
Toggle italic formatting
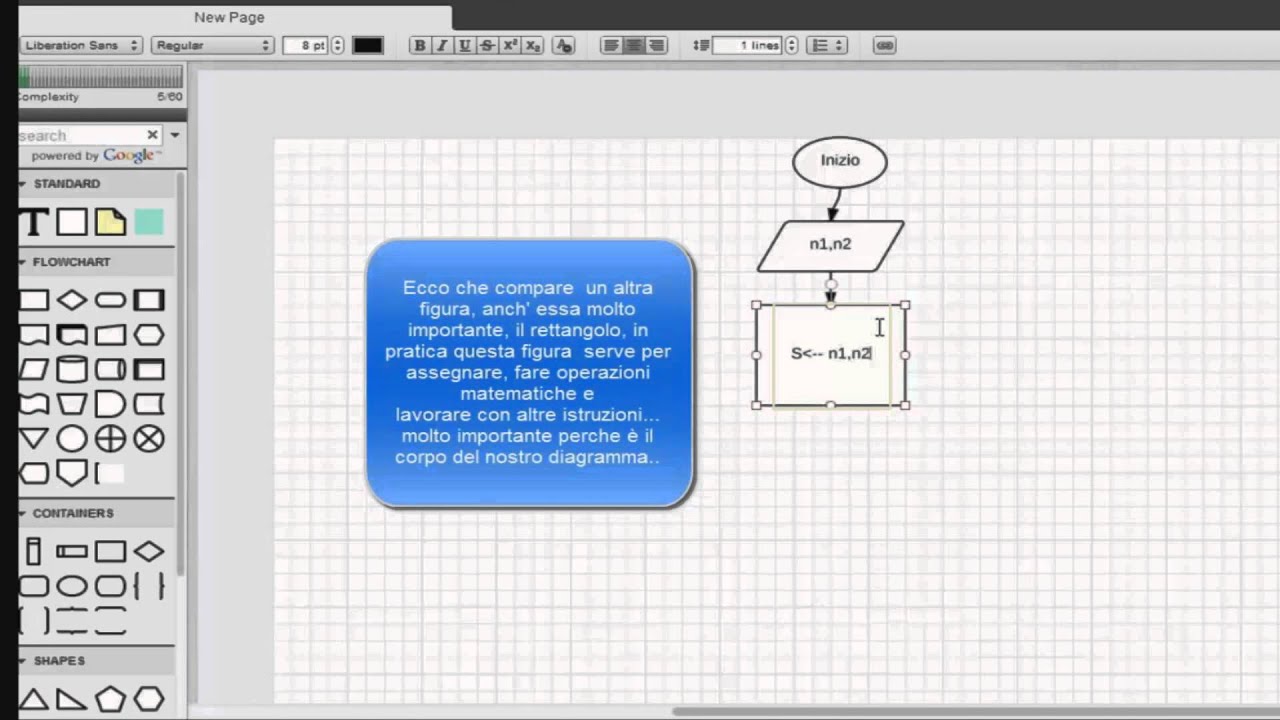click(x=441, y=45)
